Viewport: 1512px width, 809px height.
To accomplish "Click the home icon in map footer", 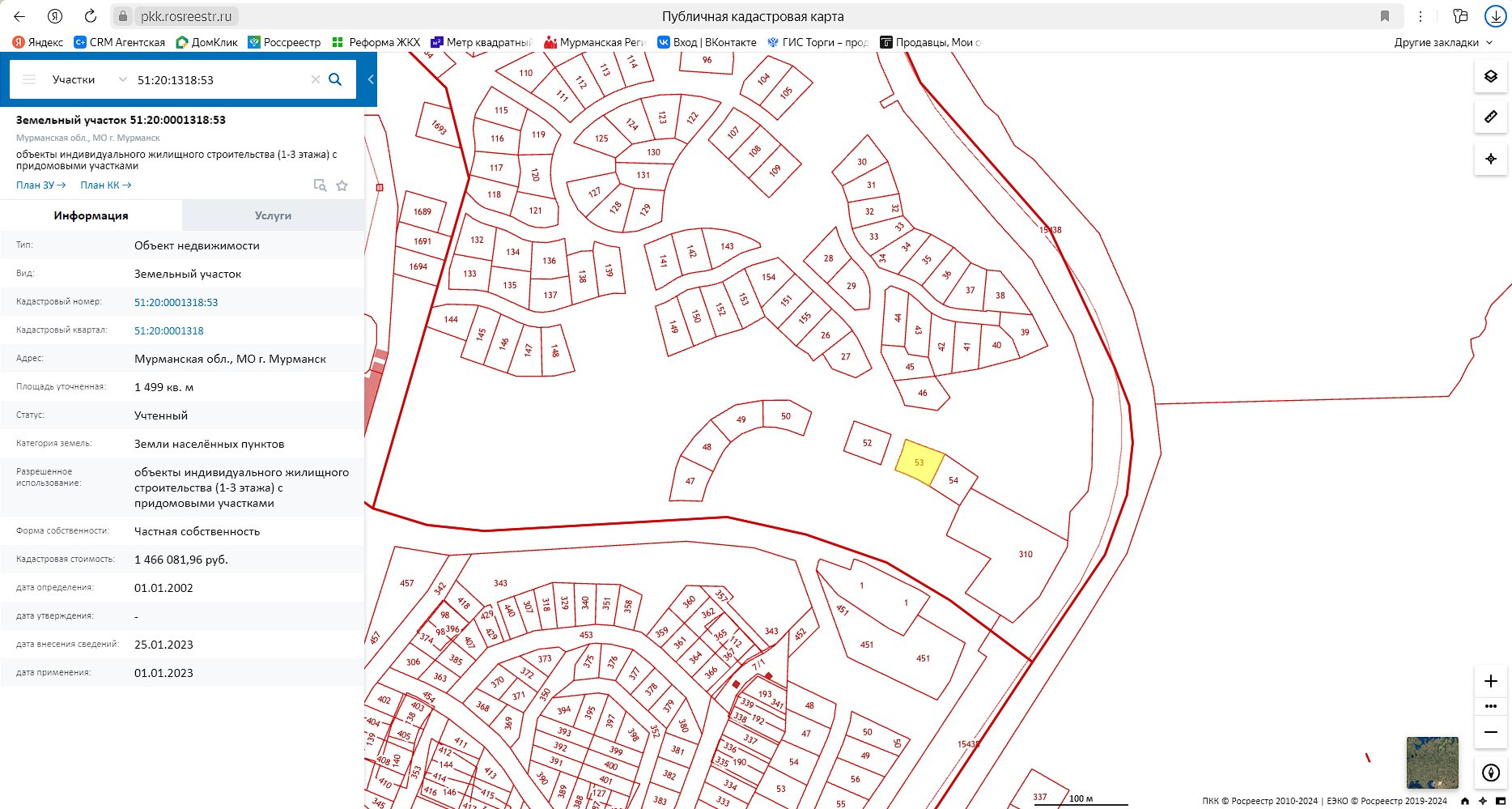I will [1464, 801].
